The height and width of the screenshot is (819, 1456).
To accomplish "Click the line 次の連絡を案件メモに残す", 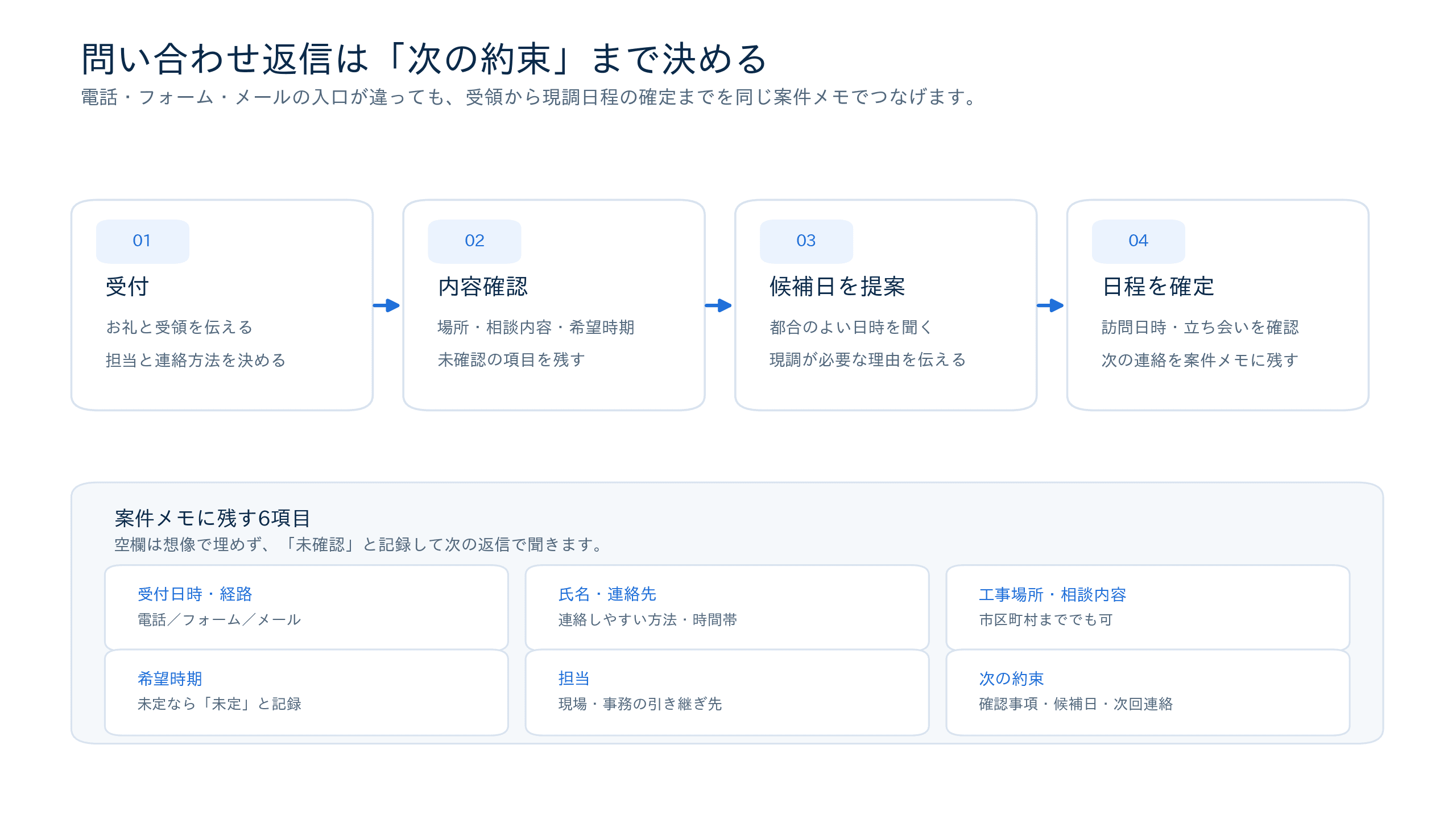I will [x=1200, y=360].
